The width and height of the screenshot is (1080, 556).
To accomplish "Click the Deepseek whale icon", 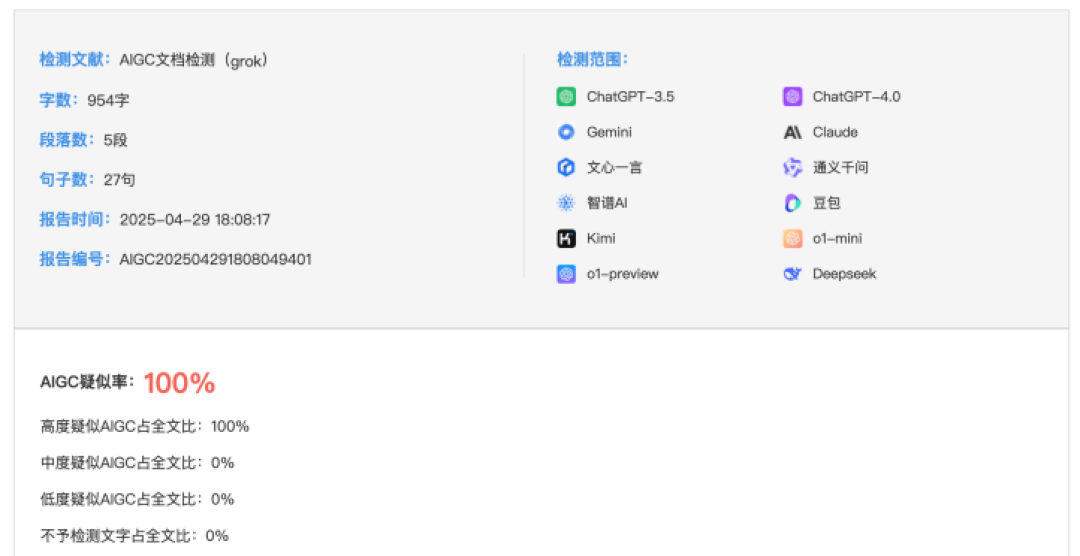I will click(793, 274).
